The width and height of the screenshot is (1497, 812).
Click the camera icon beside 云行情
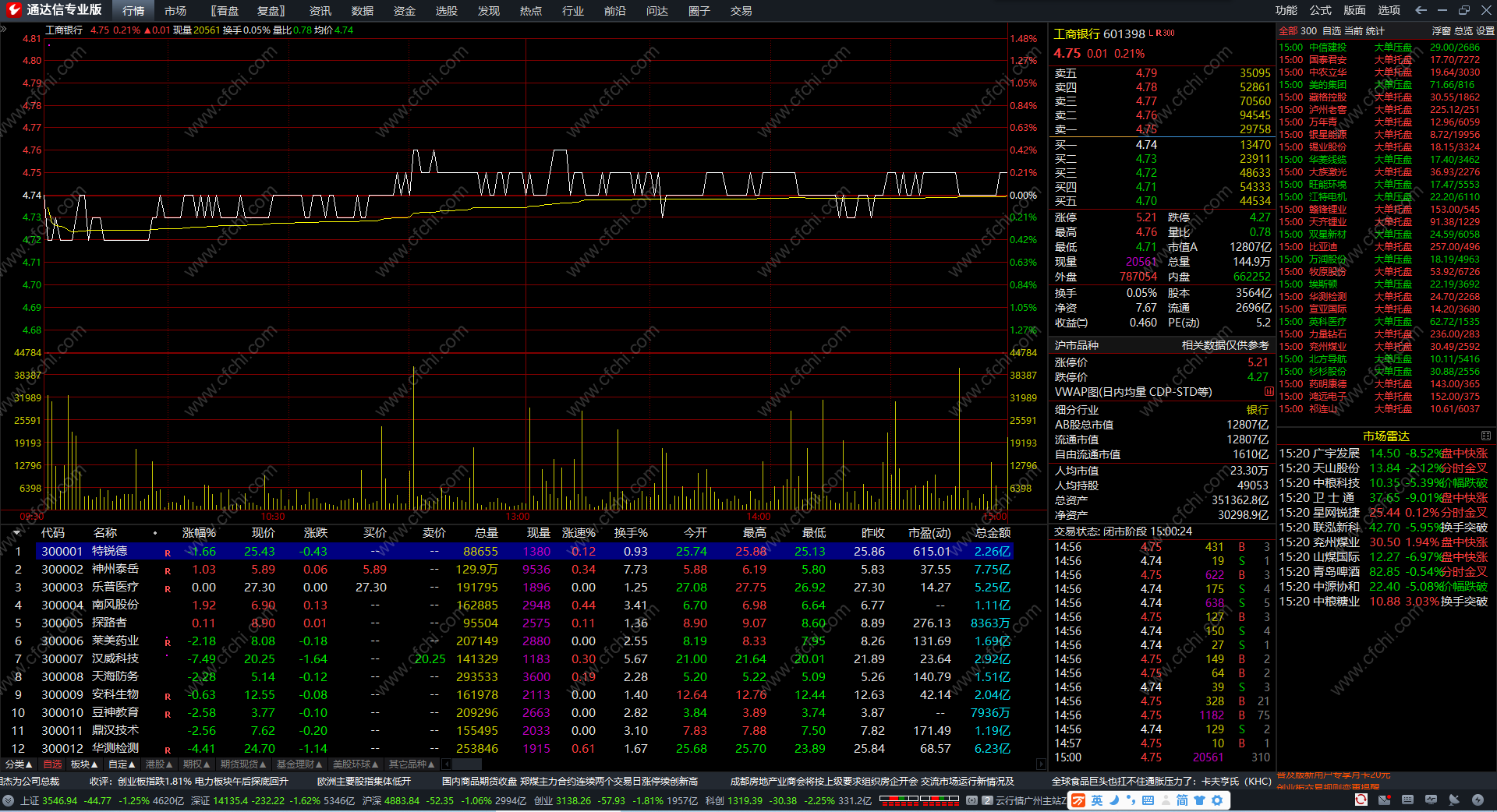[971, 800]
